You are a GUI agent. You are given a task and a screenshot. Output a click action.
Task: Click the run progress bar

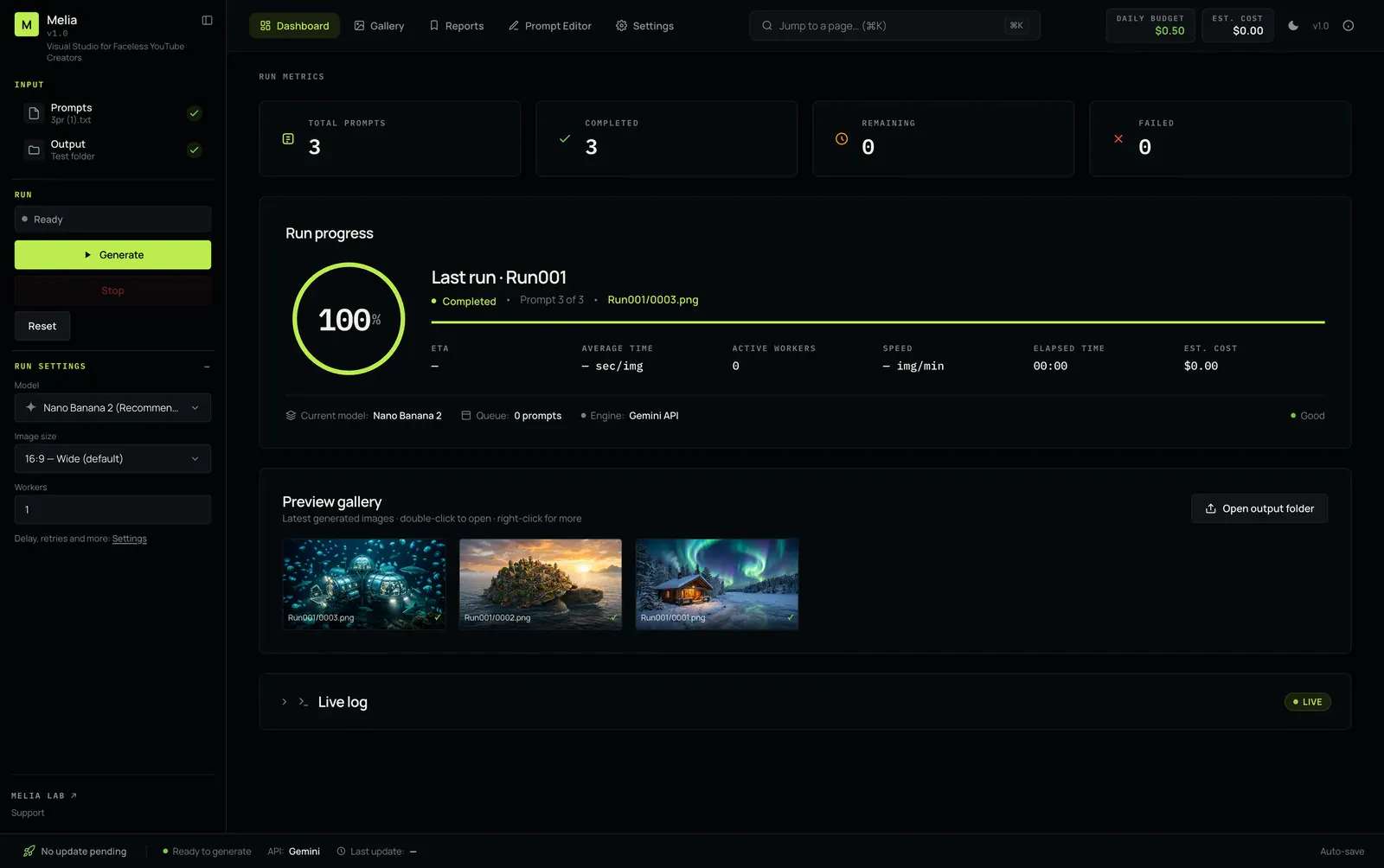[878, 322]
